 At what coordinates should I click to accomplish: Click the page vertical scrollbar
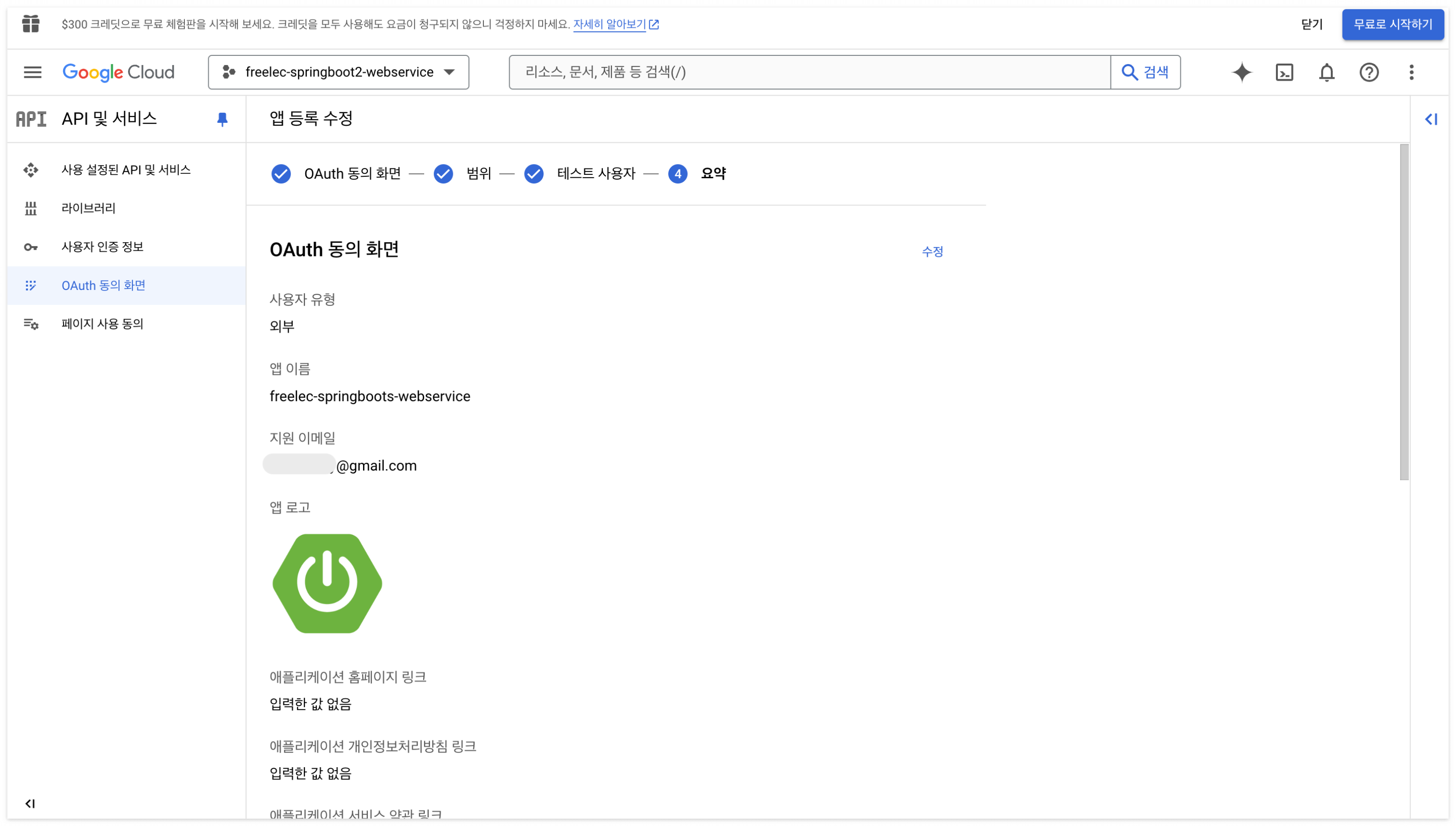[x=1404, y=312]
